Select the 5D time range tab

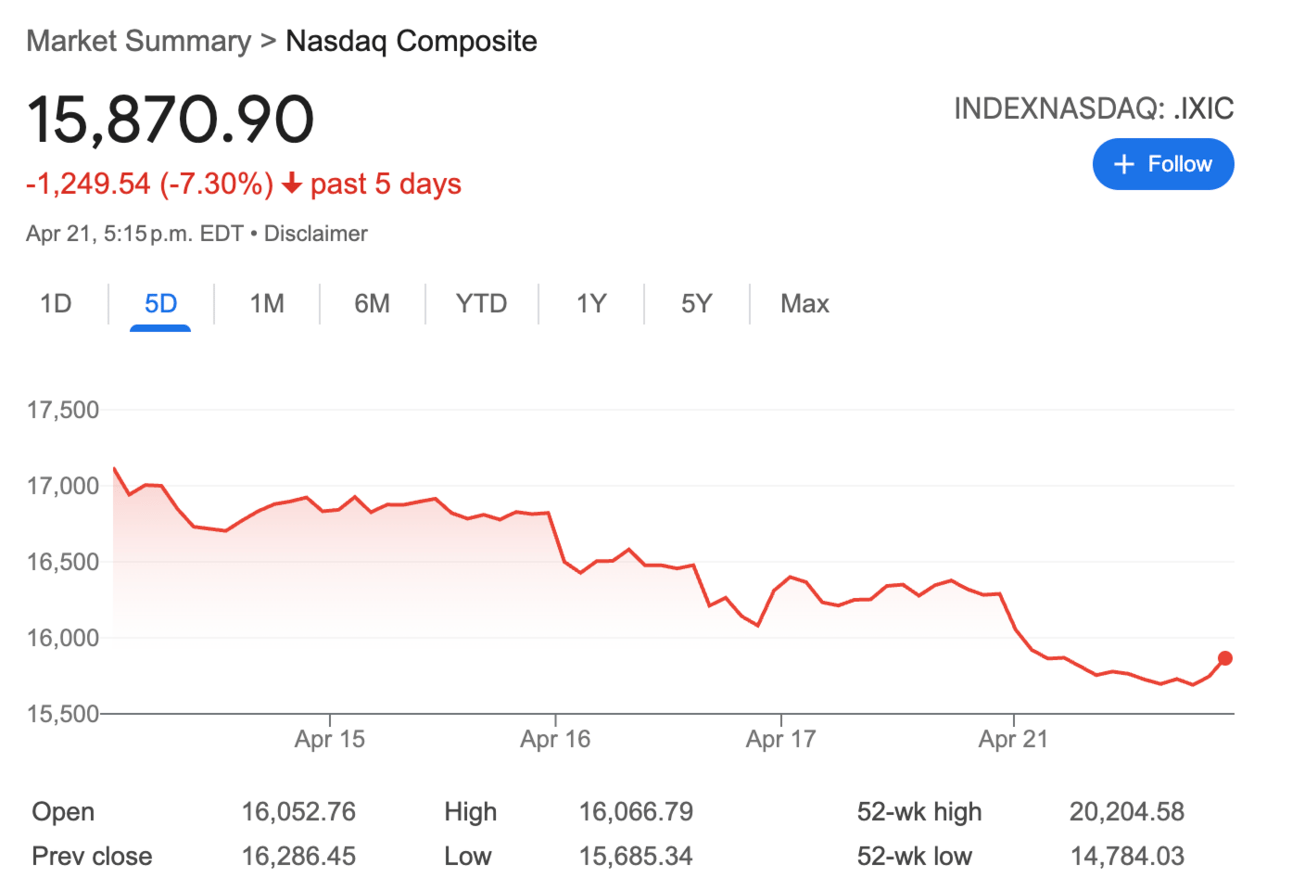pyautogui.click(x=160, y=303)
